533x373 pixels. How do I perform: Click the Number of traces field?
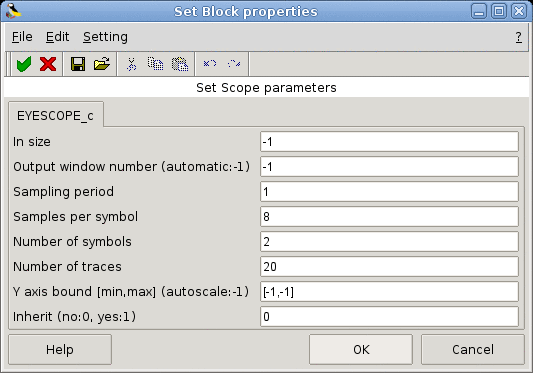point(389,267)
